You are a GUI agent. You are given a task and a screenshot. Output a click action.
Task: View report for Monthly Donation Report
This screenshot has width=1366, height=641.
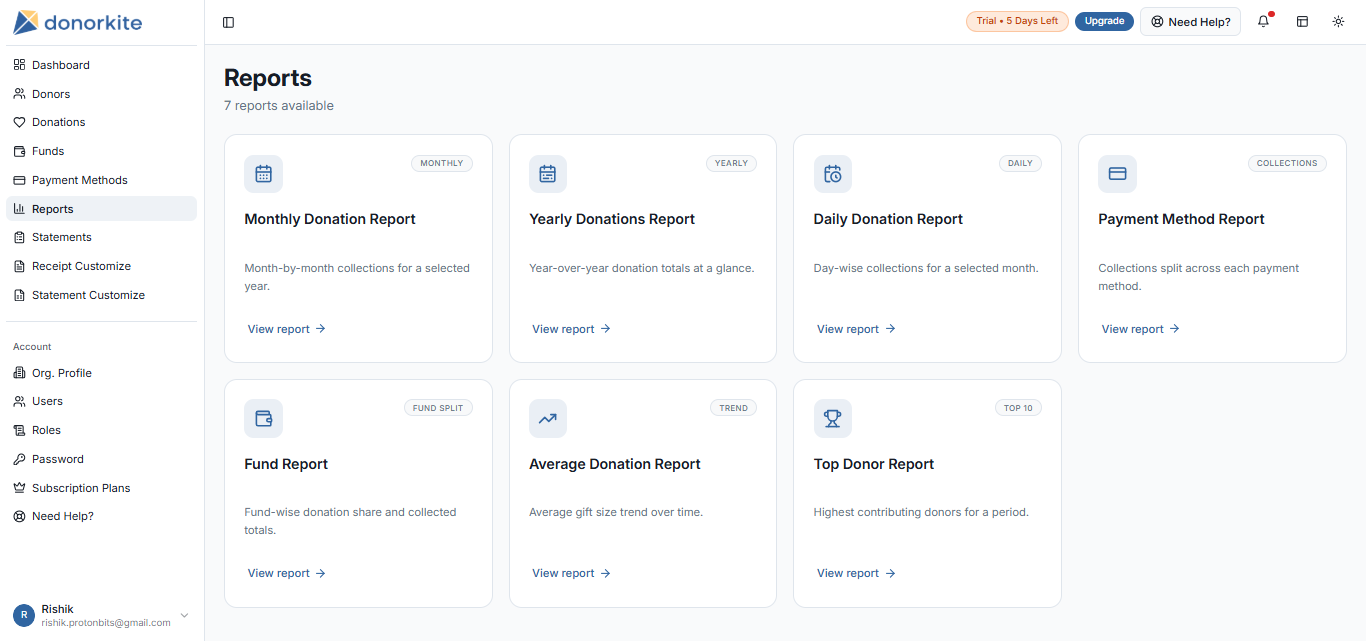pyautogui.click(x=287, y=329)
